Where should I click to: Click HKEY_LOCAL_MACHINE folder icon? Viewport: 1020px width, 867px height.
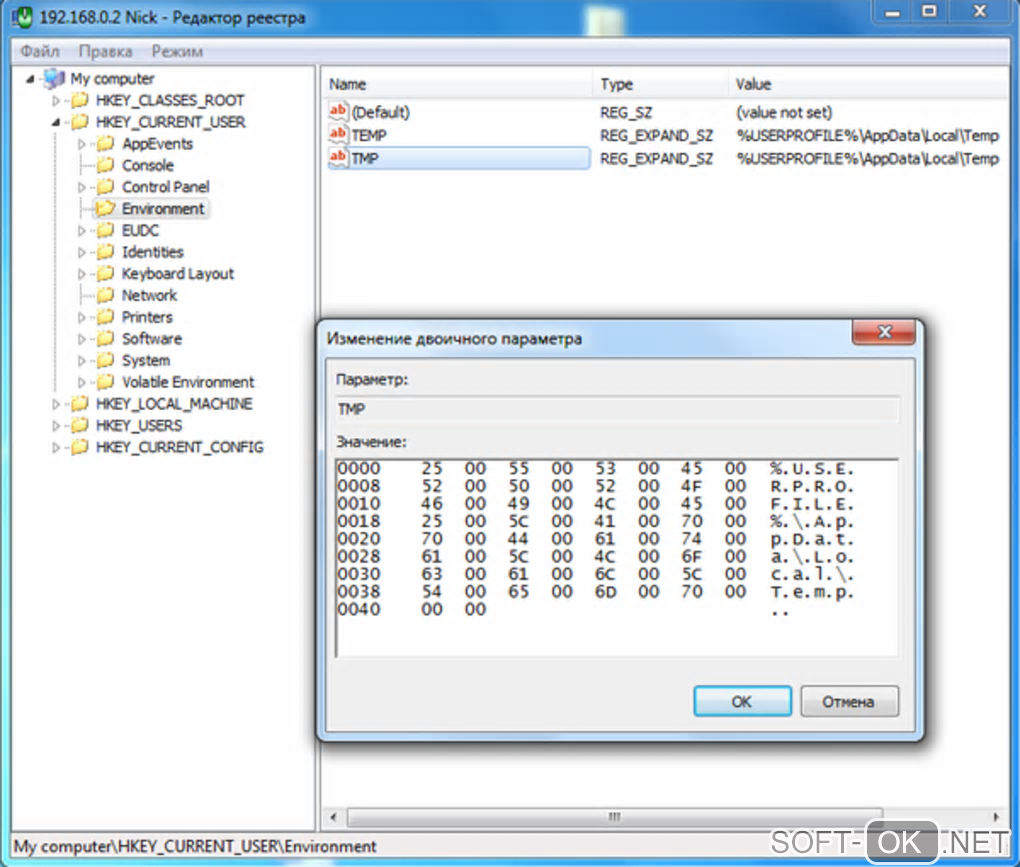[x=79, y=403]
